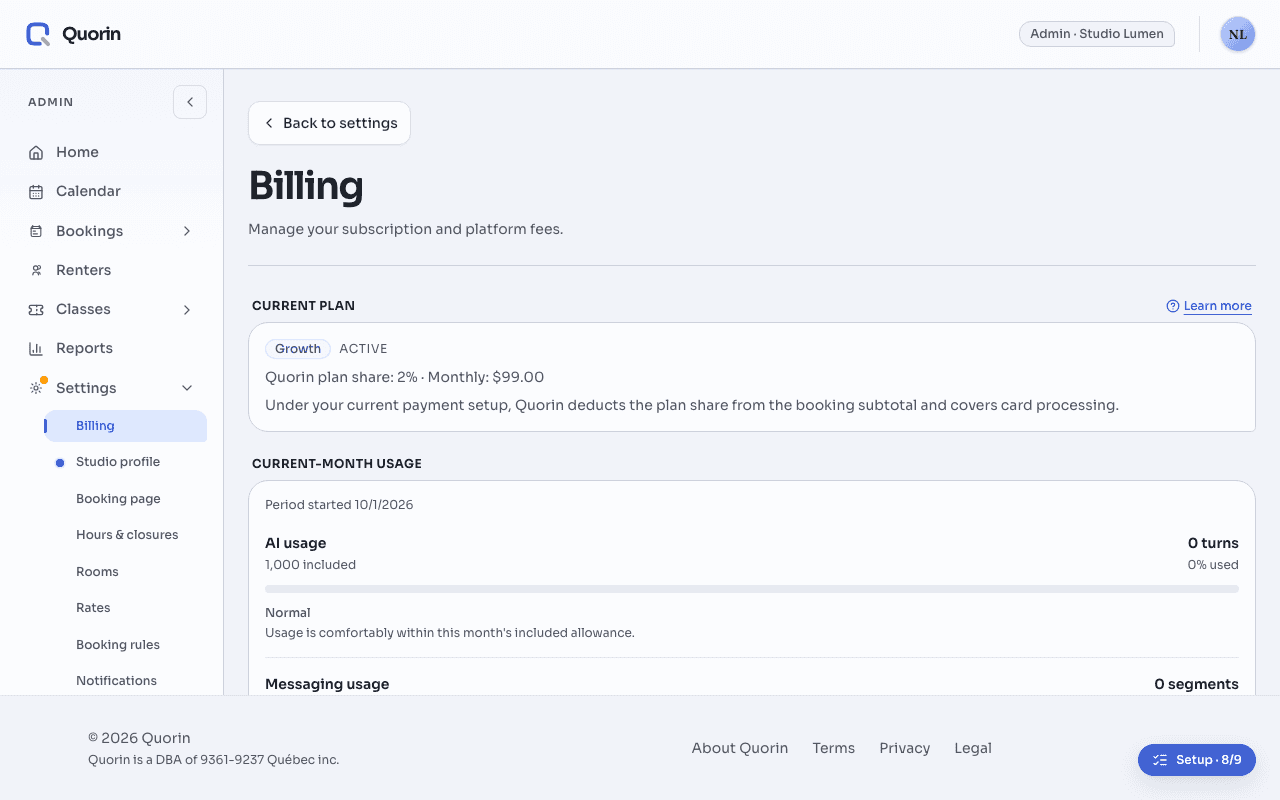
Task: Go to Home in sidebar
Action: pyautogui.click(x=116, y=152)
